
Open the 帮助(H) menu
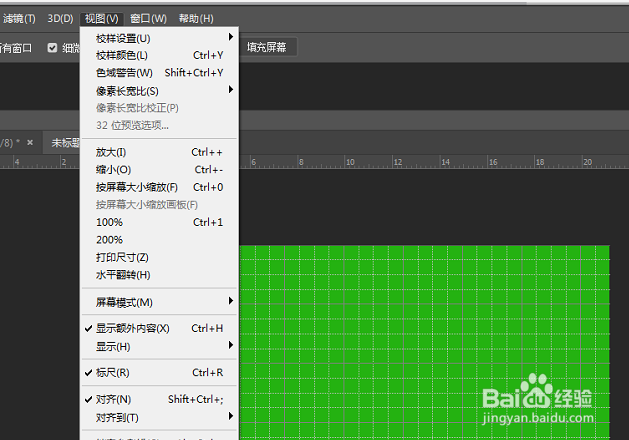(x=196, y=18)
